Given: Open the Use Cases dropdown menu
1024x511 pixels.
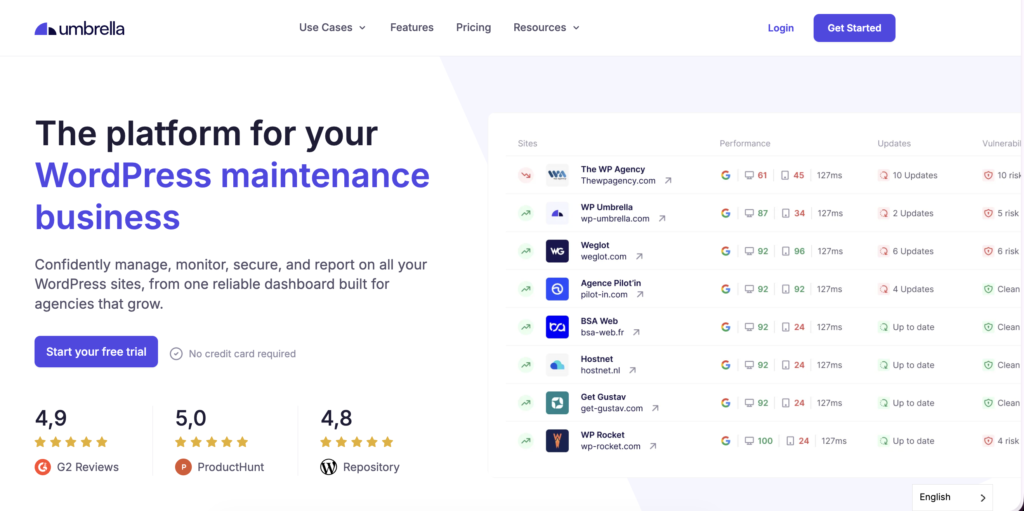Looking at the screenshot, I should coord(332,27).
